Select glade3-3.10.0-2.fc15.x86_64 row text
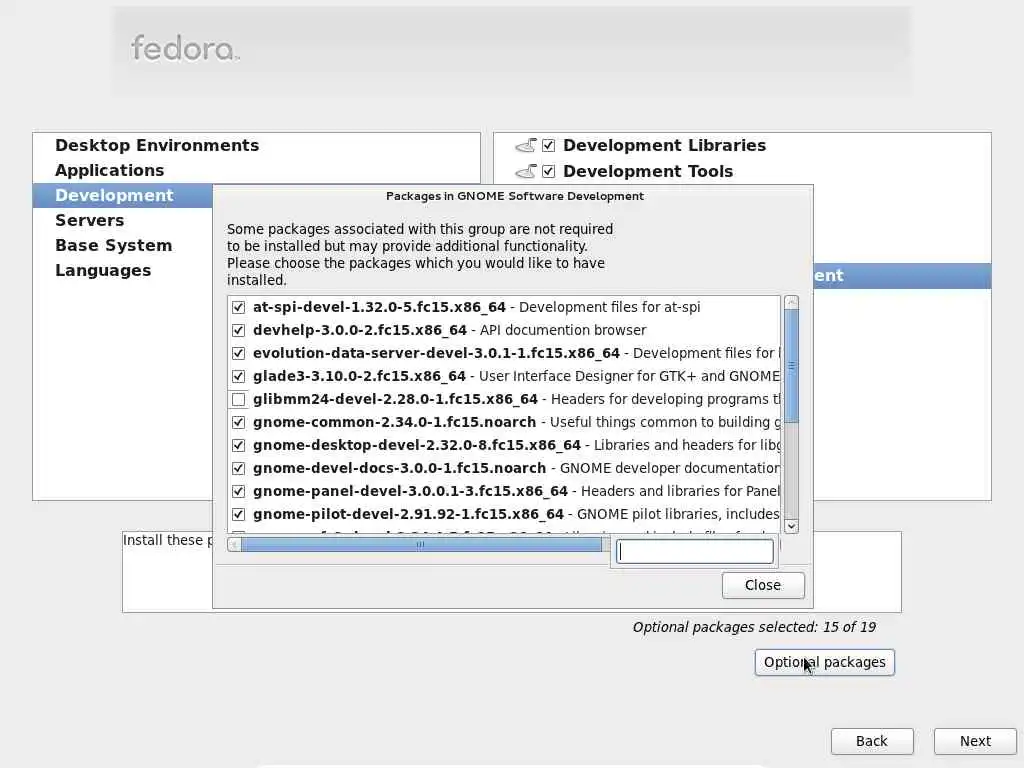The width and height of the screenshot is (1024, 768). tap(359, 376)
